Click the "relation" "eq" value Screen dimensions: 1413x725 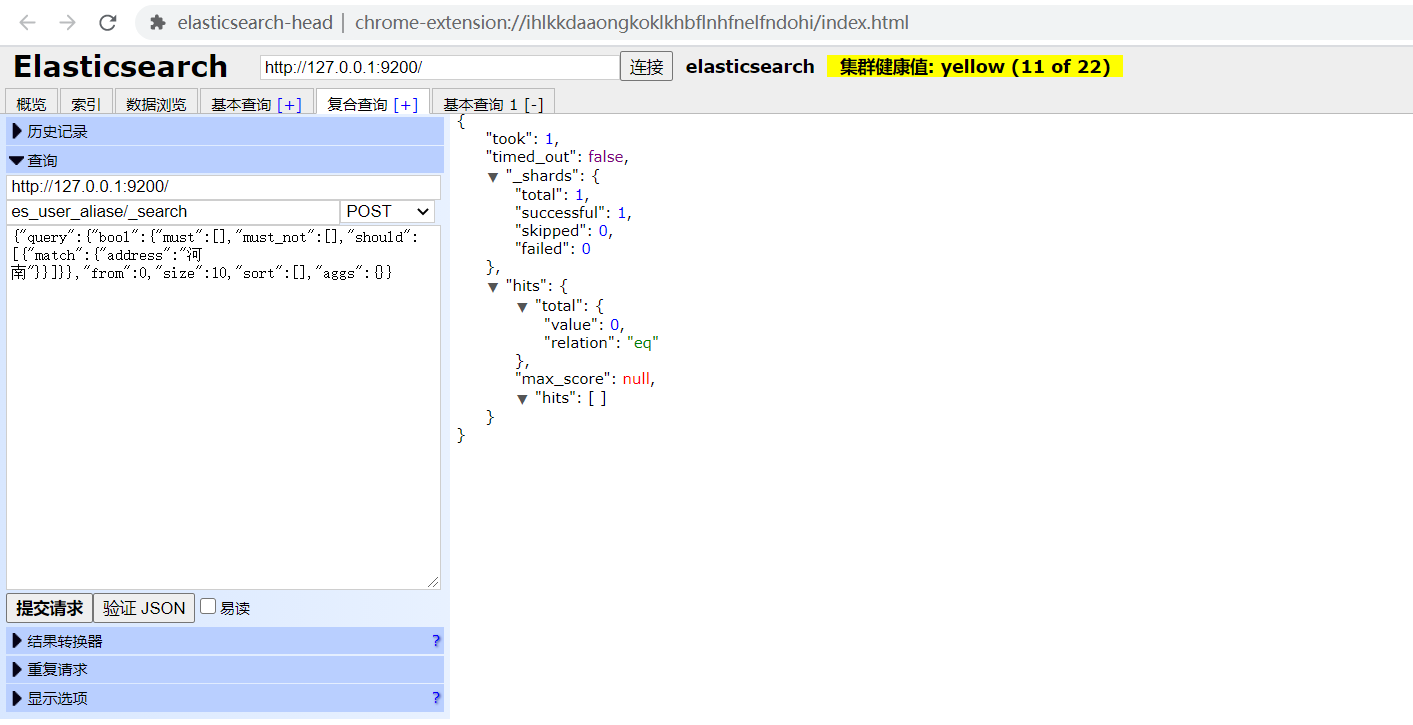click(x=643, y=343)
